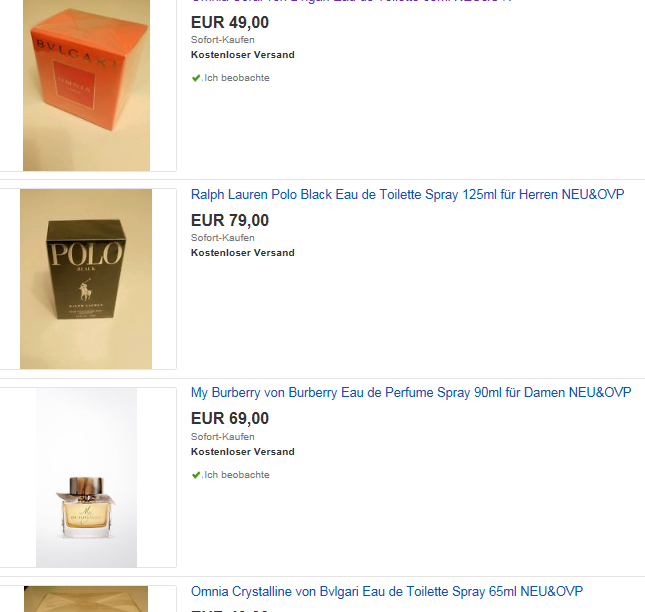Click the EUR 79,00 price

point(230,220)
